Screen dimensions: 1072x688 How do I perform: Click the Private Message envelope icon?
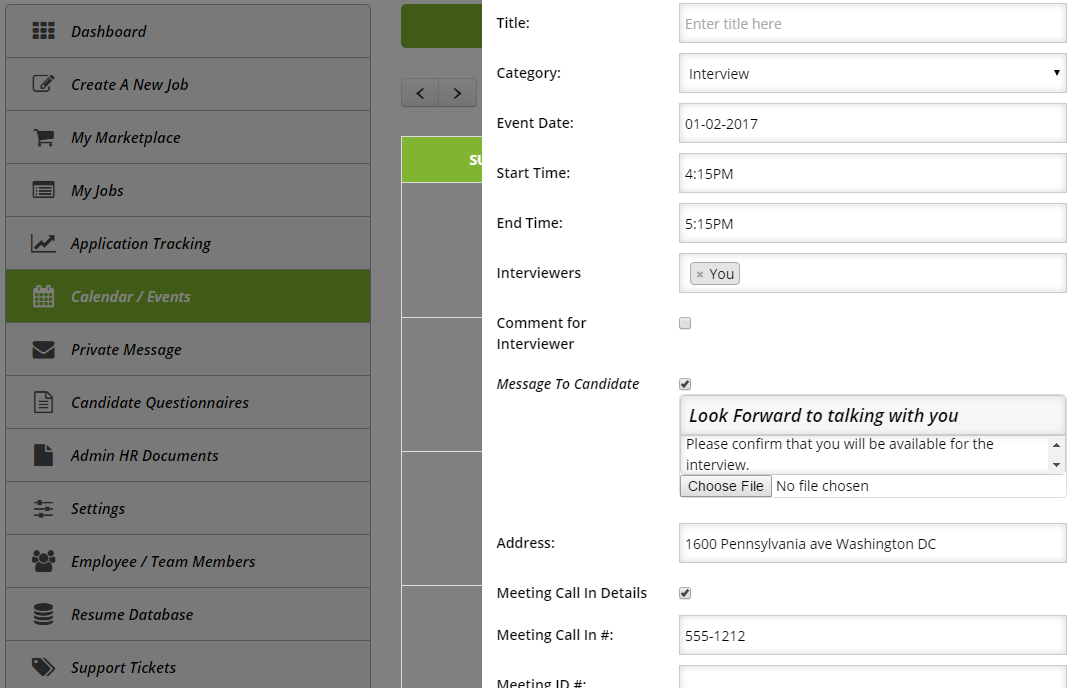pos(43,349)
